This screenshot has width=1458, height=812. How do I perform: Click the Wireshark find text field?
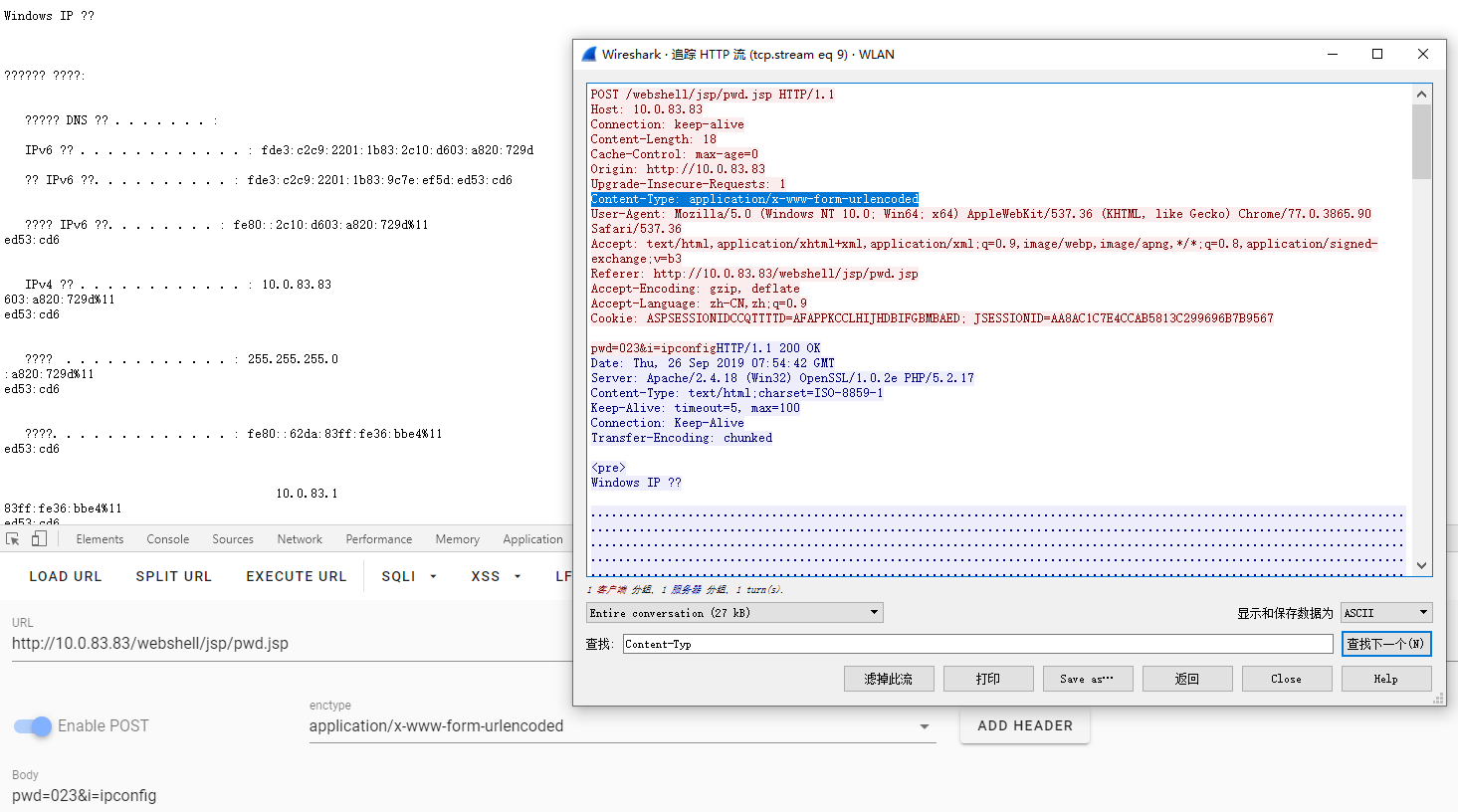tap(977, 644)
